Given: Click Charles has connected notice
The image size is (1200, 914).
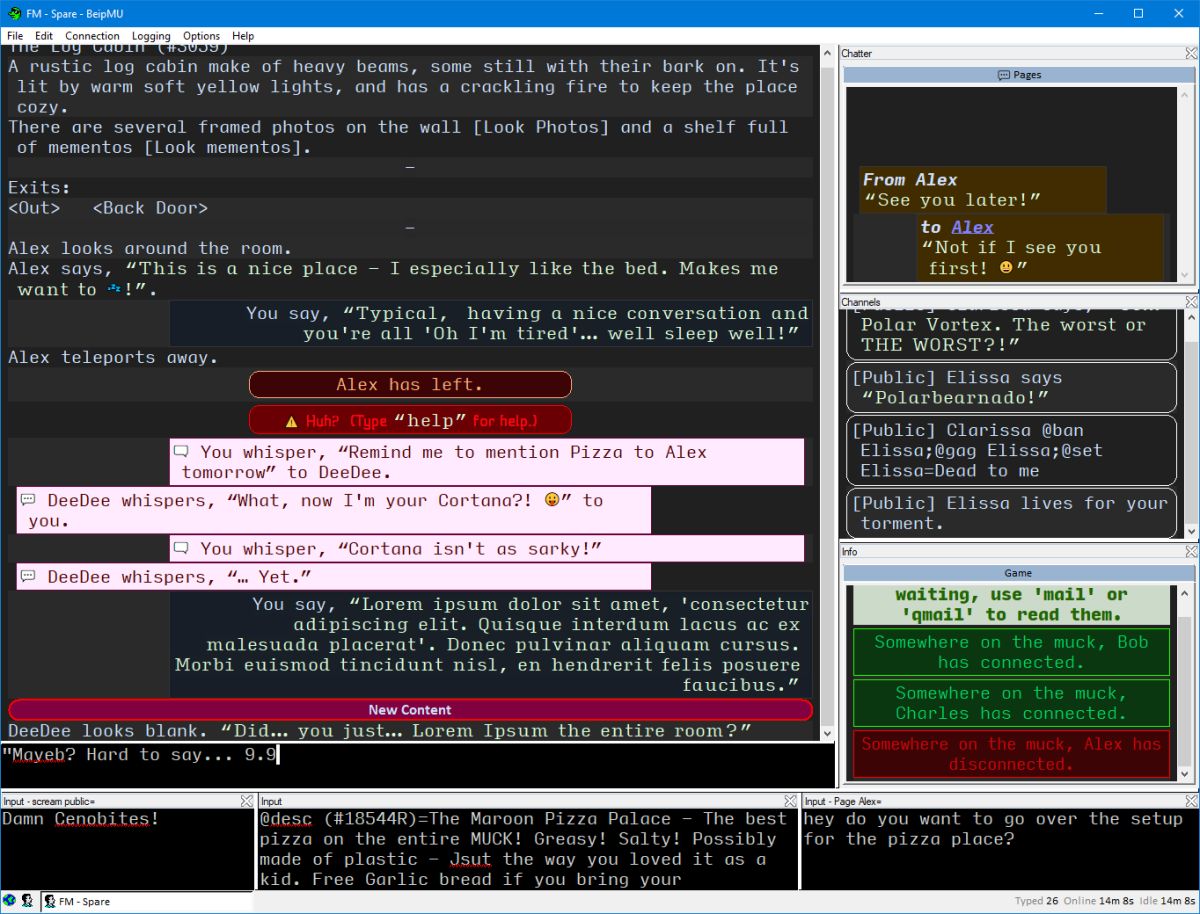Looking at the screenshot, I should click(1011, 703).
